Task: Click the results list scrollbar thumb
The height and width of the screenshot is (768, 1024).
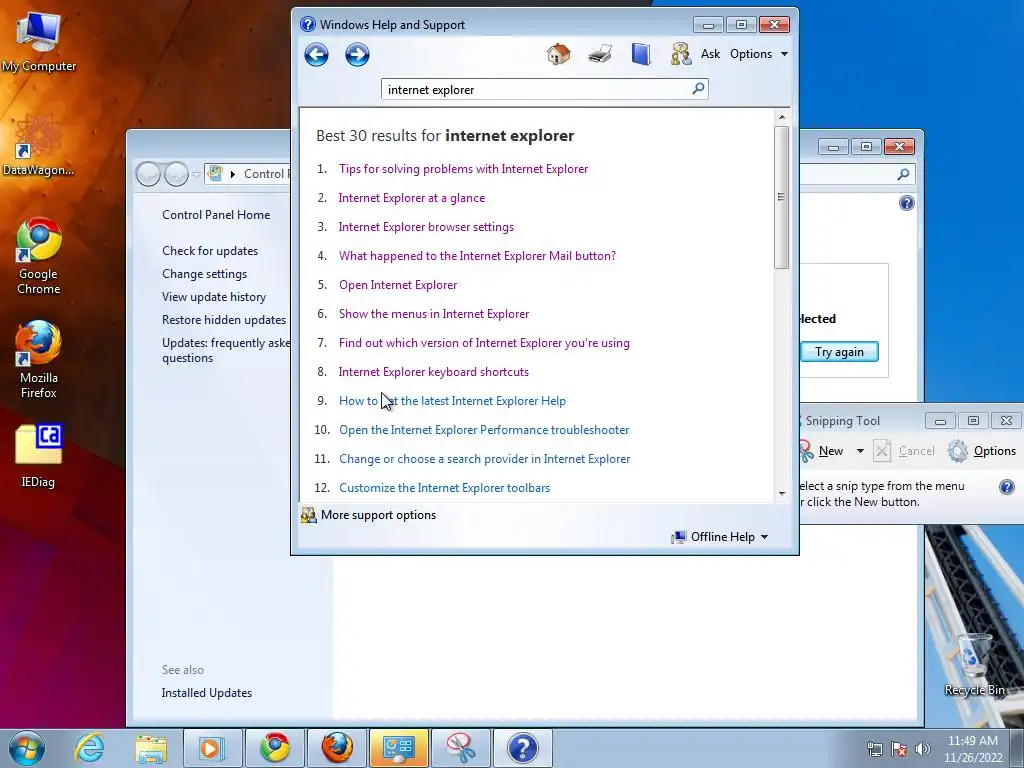Action: coord(782,197)
